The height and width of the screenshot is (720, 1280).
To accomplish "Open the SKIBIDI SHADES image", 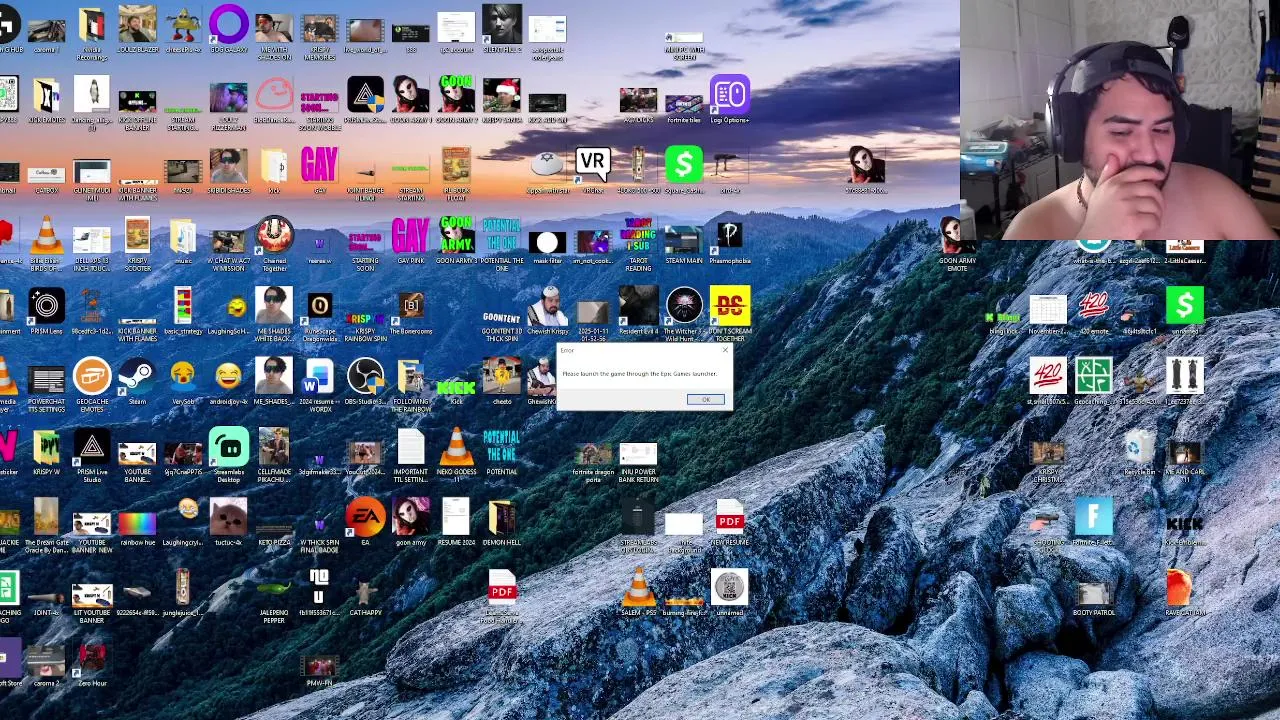I will click(228, 170).
